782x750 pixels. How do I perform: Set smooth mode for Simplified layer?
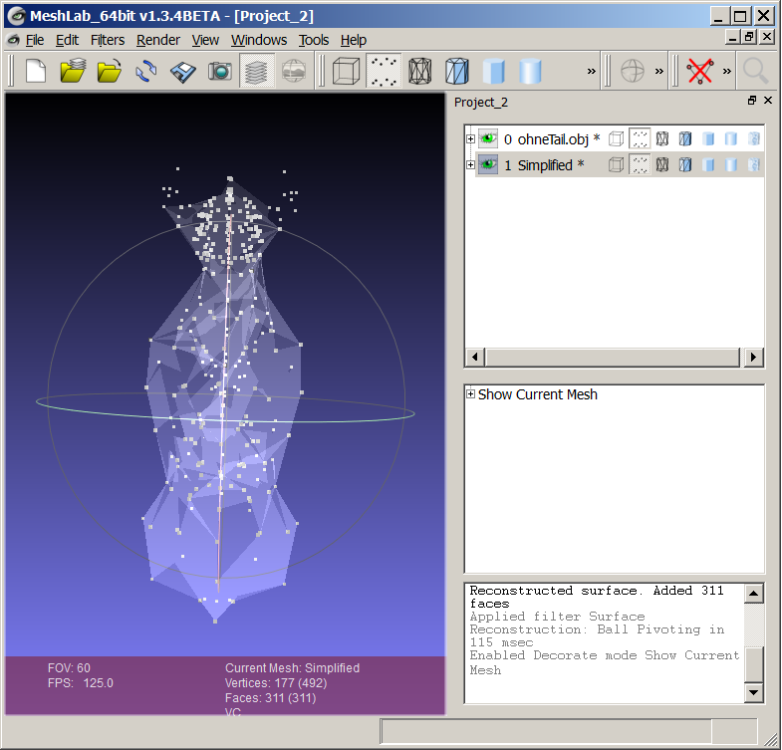click(x=754, y=165)
